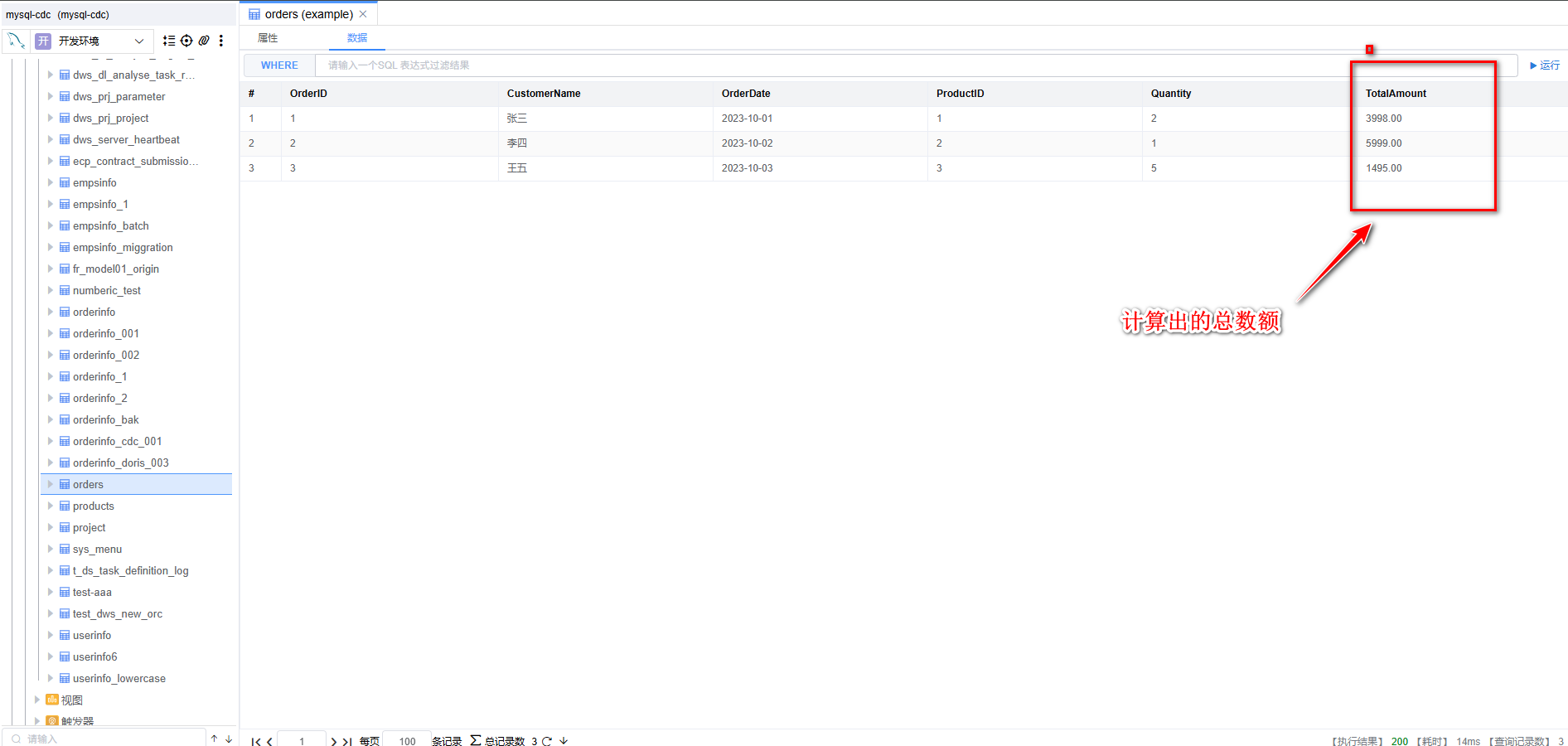Expand the 视图 views folder
The width and height of the screenshot is (1568, 746).
[37, 700]
